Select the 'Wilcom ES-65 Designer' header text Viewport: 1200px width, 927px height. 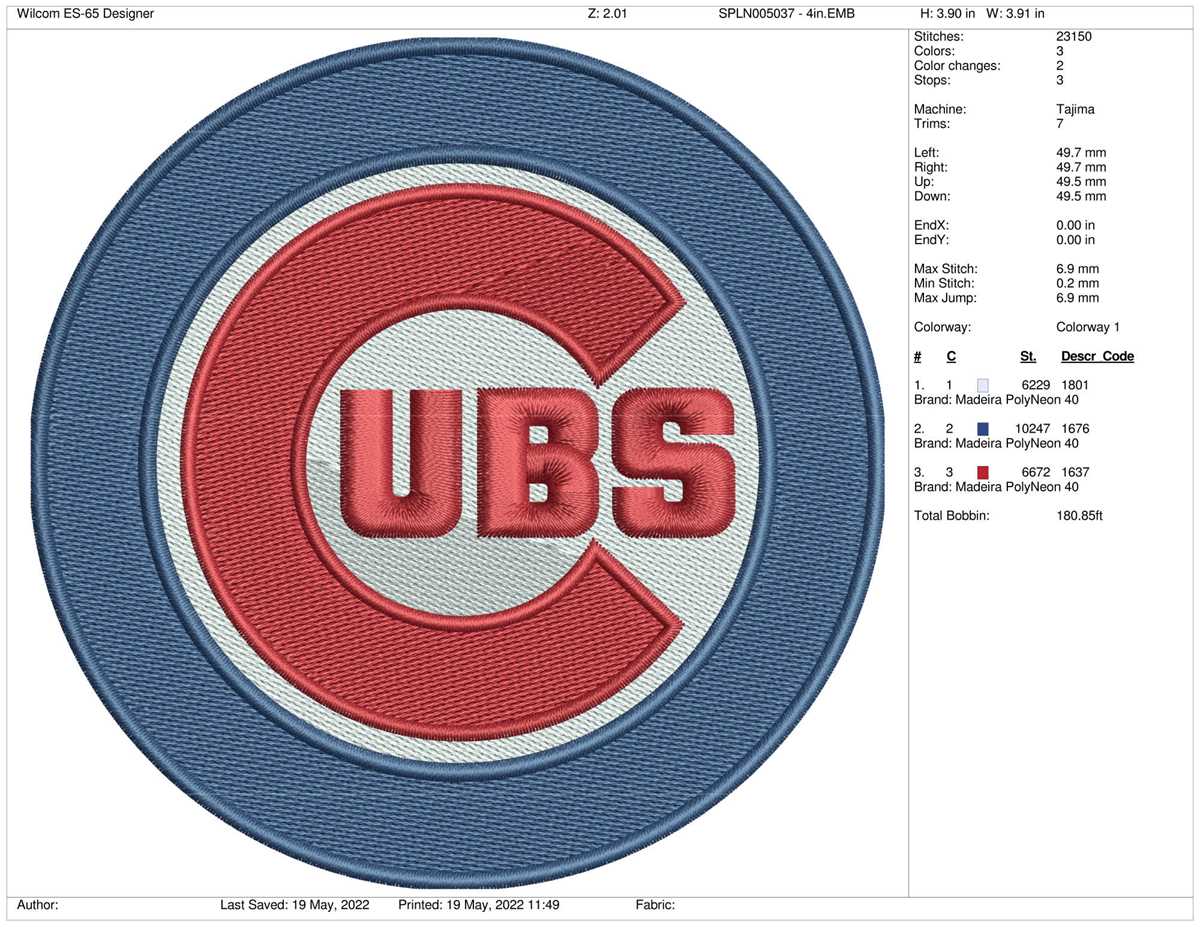pyautogui.click(x=86, y=14)
